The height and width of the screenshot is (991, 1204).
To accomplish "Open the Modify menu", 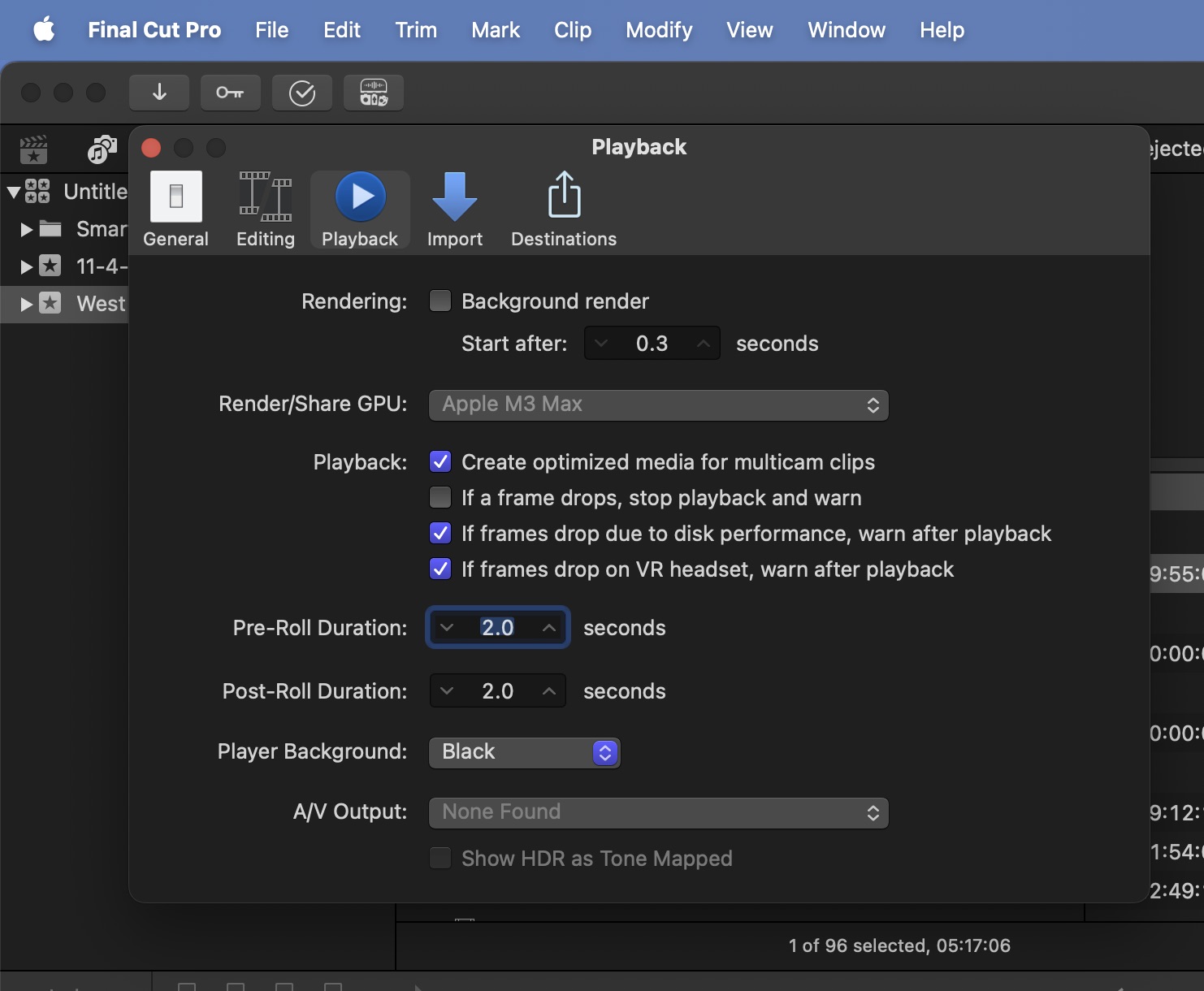I will coord(659,30).
